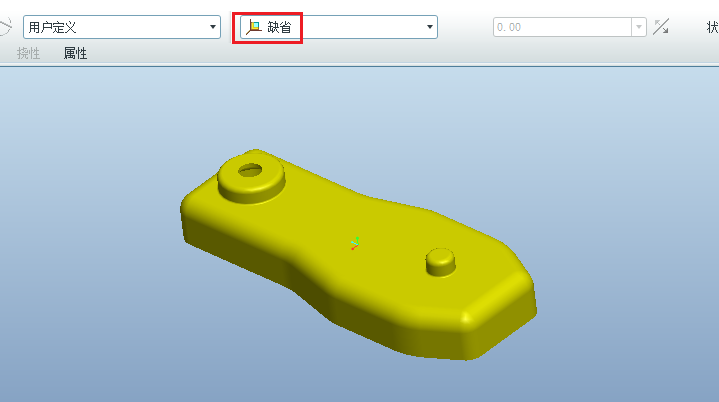The image size is (719, 402).
Task: Click the coordinate system icon beside 缺省
Action: 254,28
